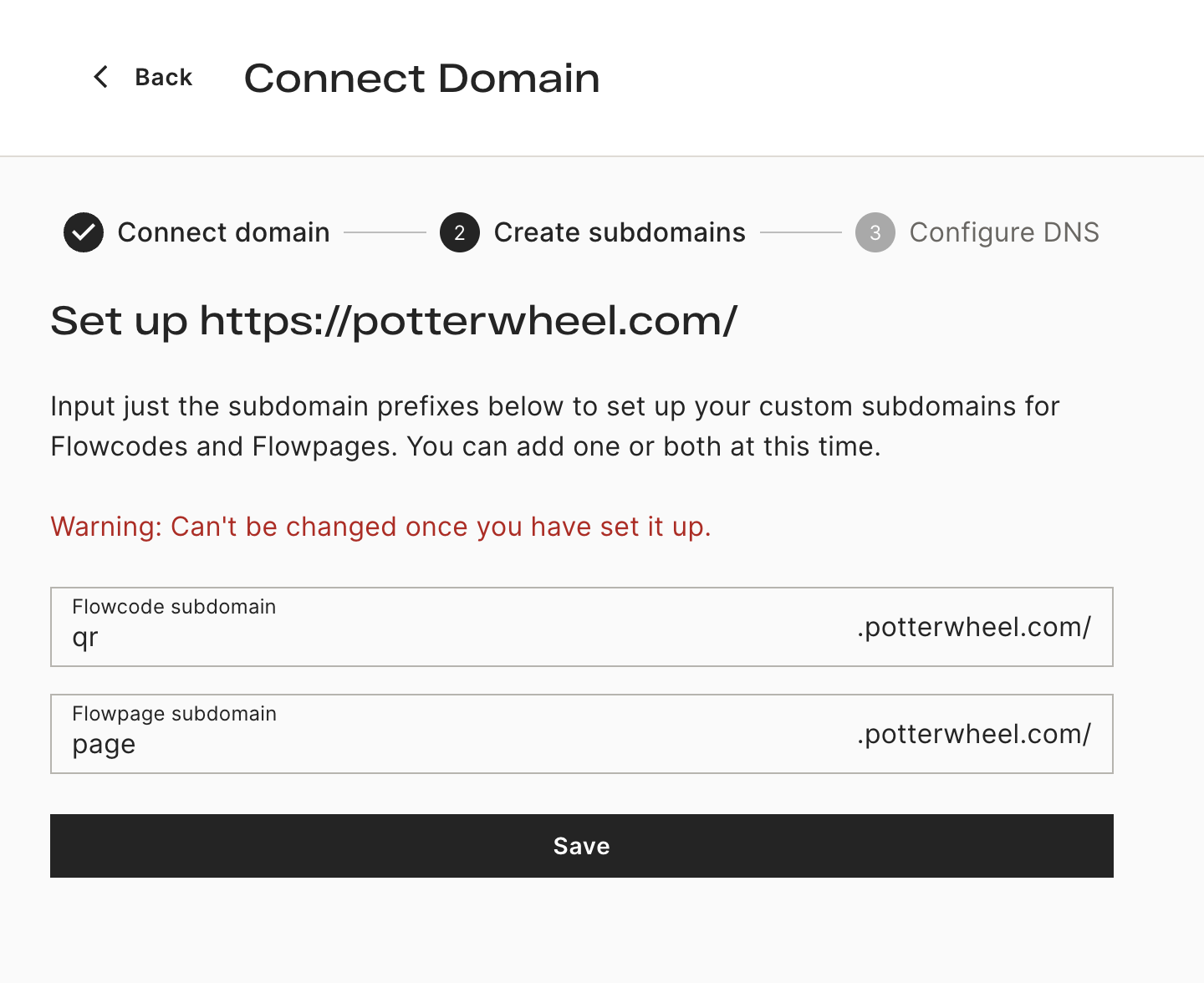The width and height of the screenshot is (1204, 983).
Task: Click the step 3 circle icon
Action: tap(875, 232)
